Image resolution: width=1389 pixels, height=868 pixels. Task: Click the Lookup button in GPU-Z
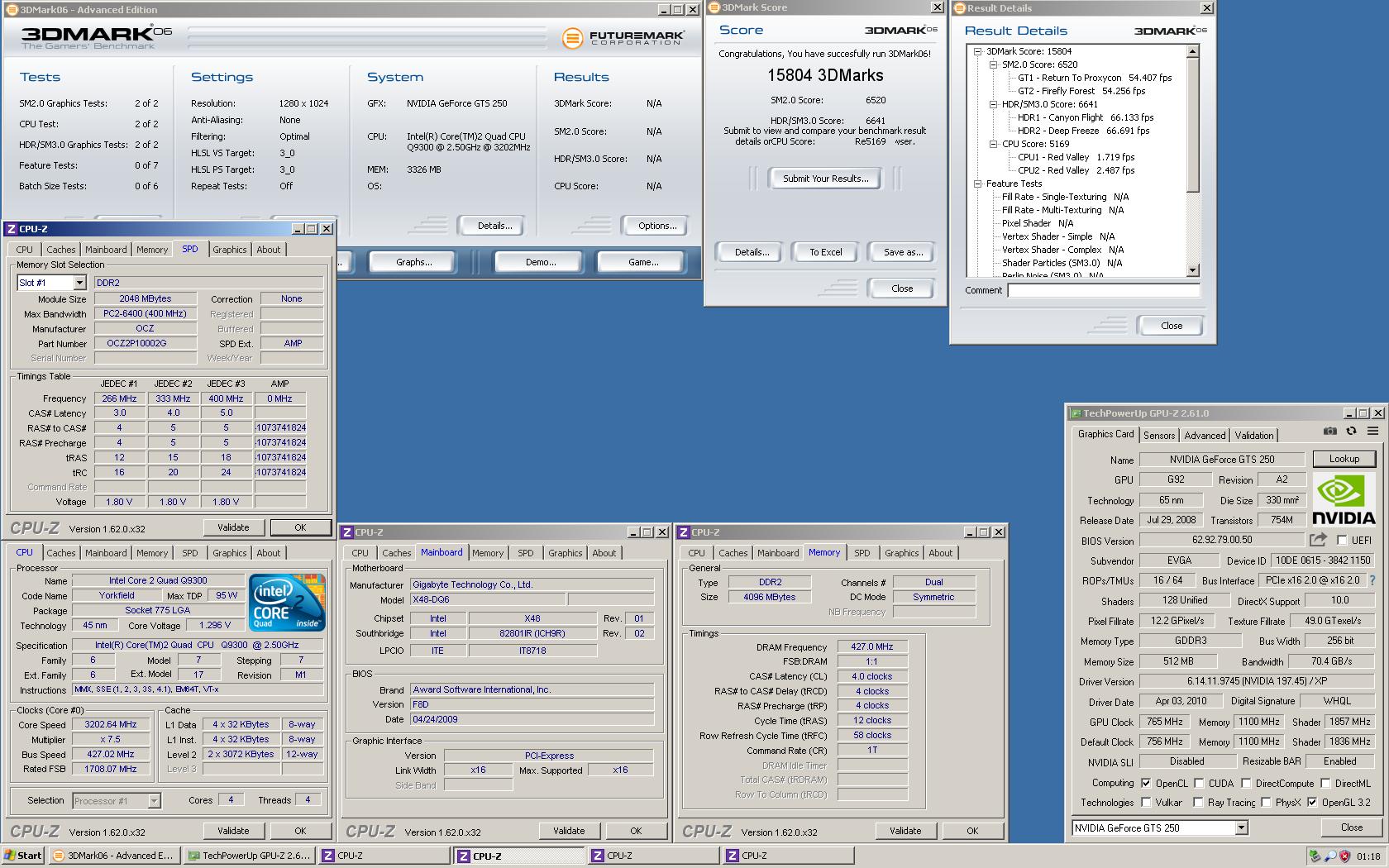(x=1344, y=458)
